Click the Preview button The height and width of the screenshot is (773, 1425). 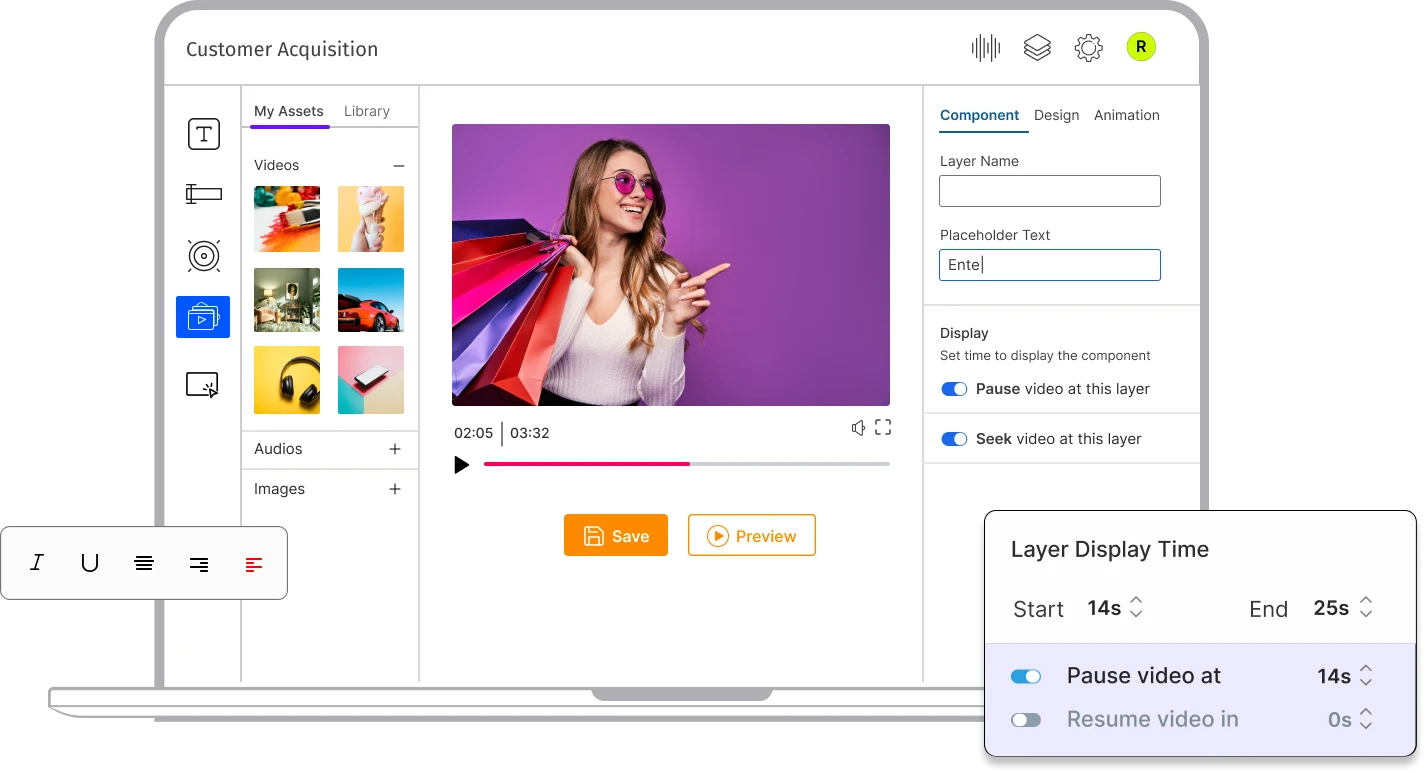(x=751, y=535)
